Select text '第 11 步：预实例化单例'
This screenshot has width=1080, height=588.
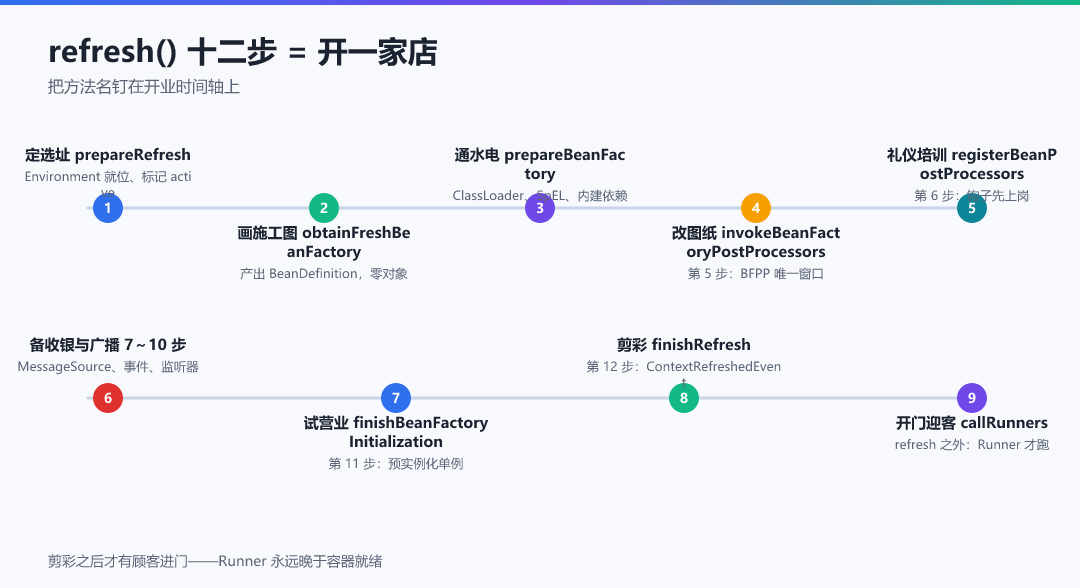pyautogui.click(x=396, y=464)
